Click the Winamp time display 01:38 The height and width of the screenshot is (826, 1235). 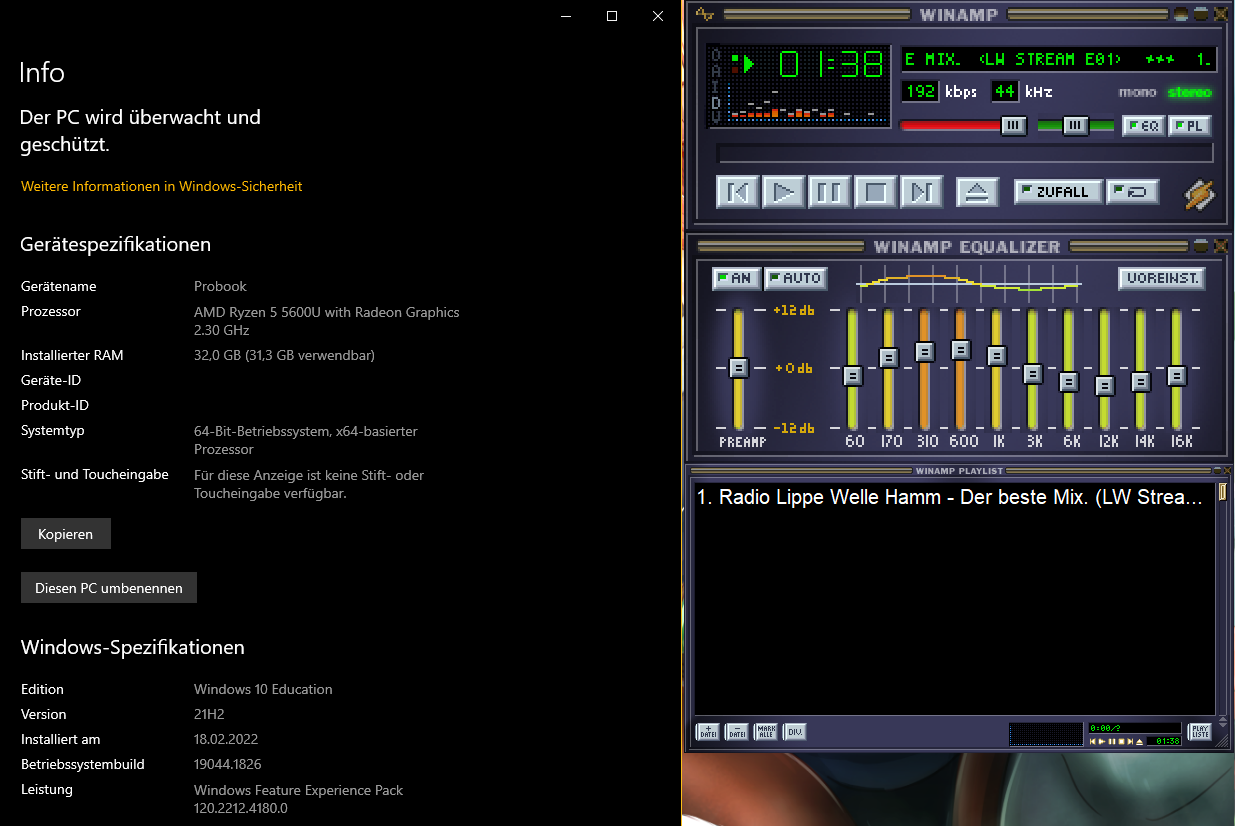coord(831,65)
